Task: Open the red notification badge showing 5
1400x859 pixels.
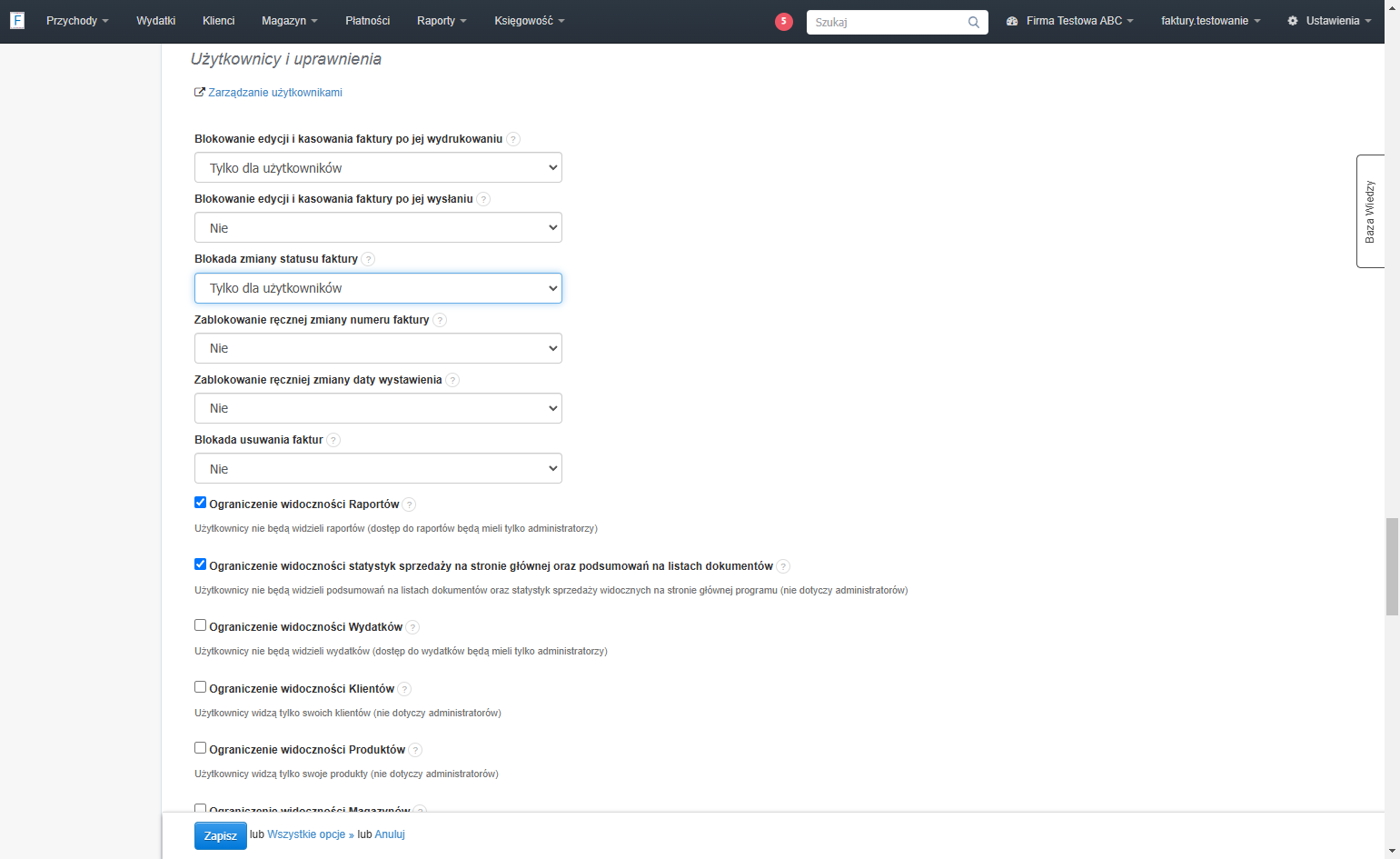Action: click(x=784, y=21)
